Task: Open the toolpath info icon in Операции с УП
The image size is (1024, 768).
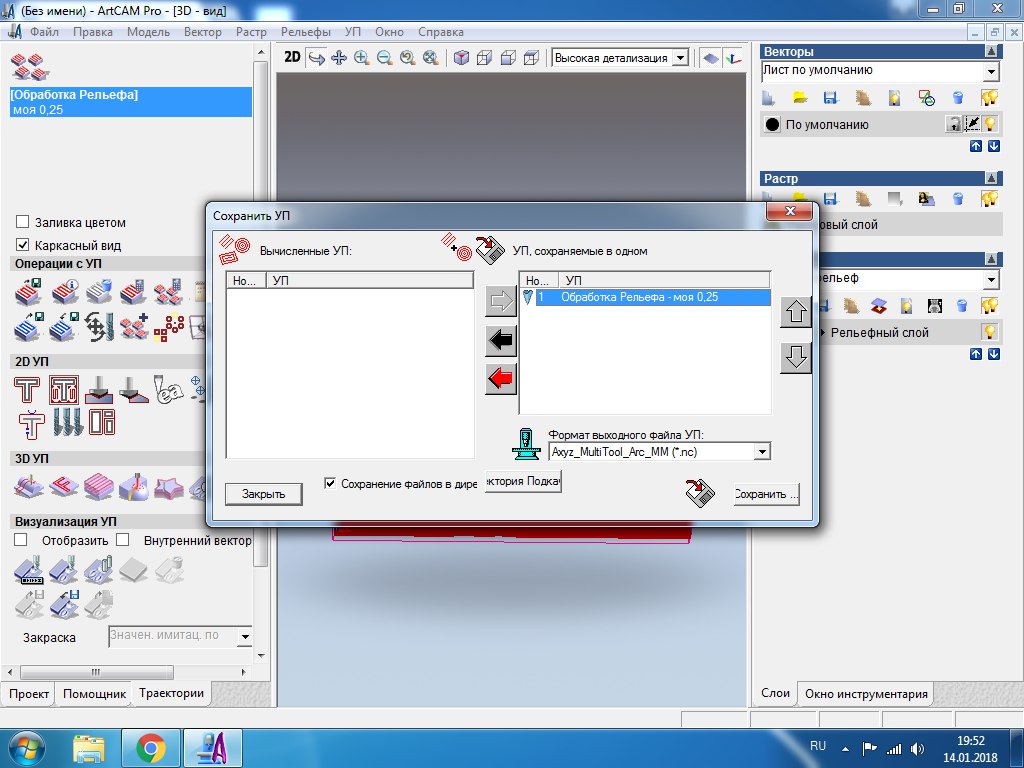Action: (65, 292)
